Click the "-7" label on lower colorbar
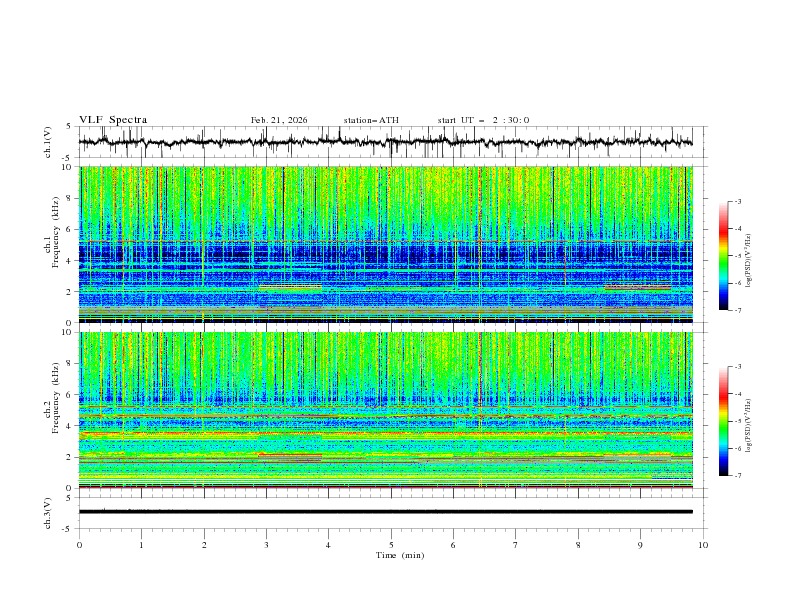Viewport: 792px width, 612px height. click(x=738, y=475)
